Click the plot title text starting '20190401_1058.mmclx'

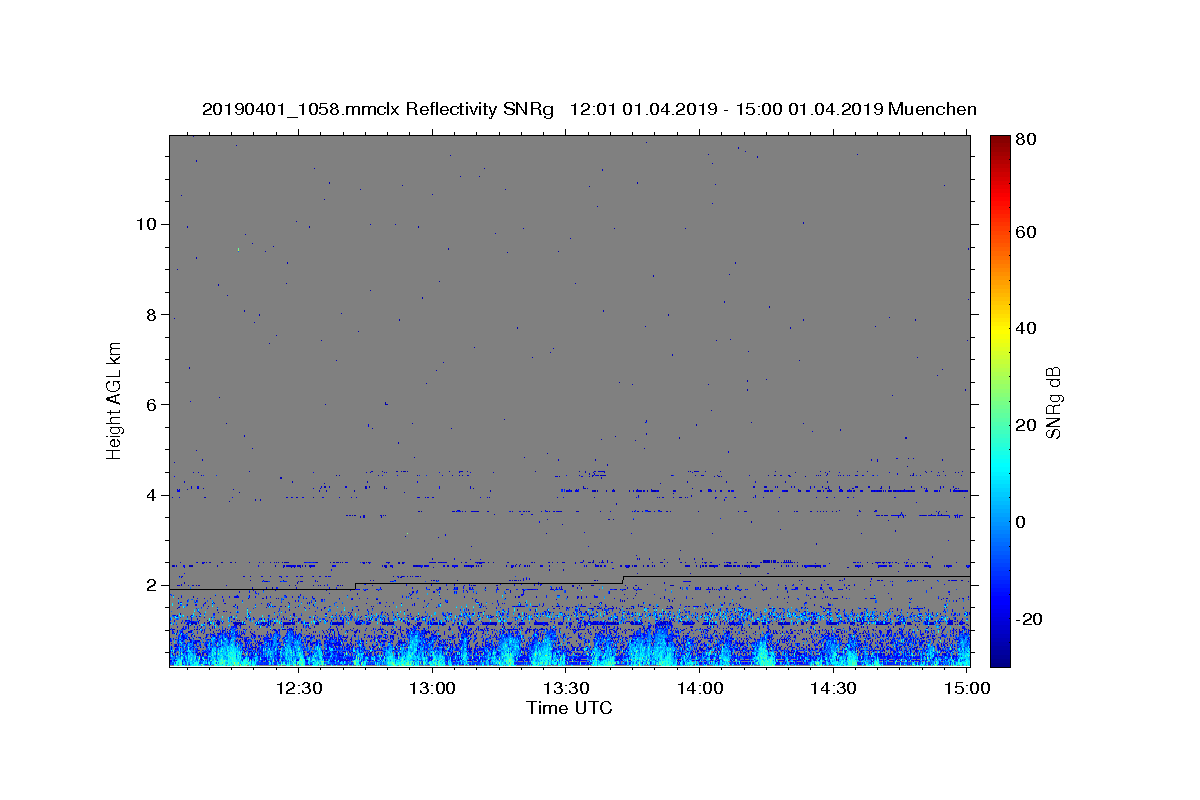[x=589, y=109]
